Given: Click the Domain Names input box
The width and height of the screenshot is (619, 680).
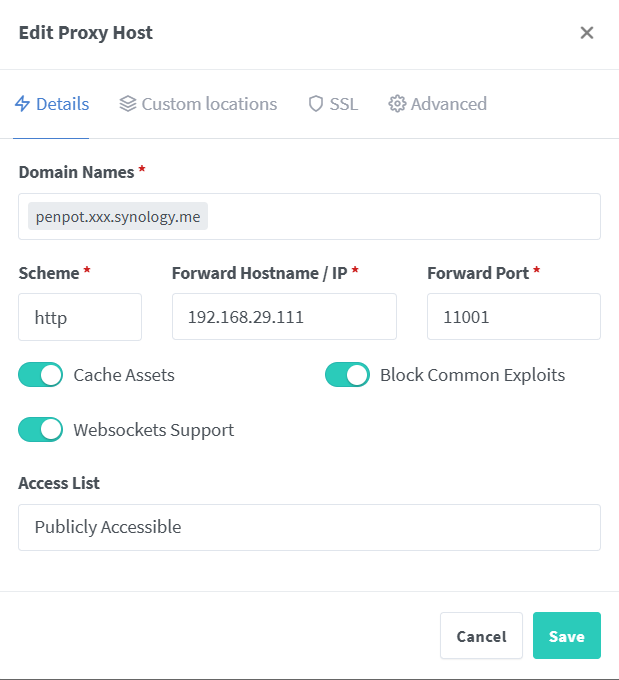Looking at the screenshot, I should (x=400, y=216).
